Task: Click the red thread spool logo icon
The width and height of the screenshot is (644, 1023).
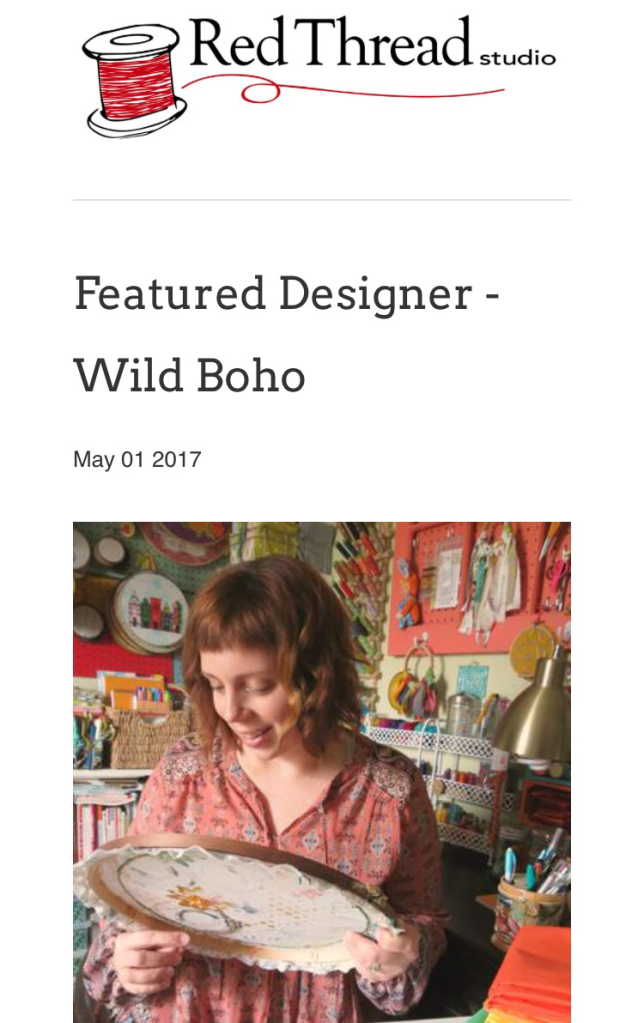Action: coord(131,80)
